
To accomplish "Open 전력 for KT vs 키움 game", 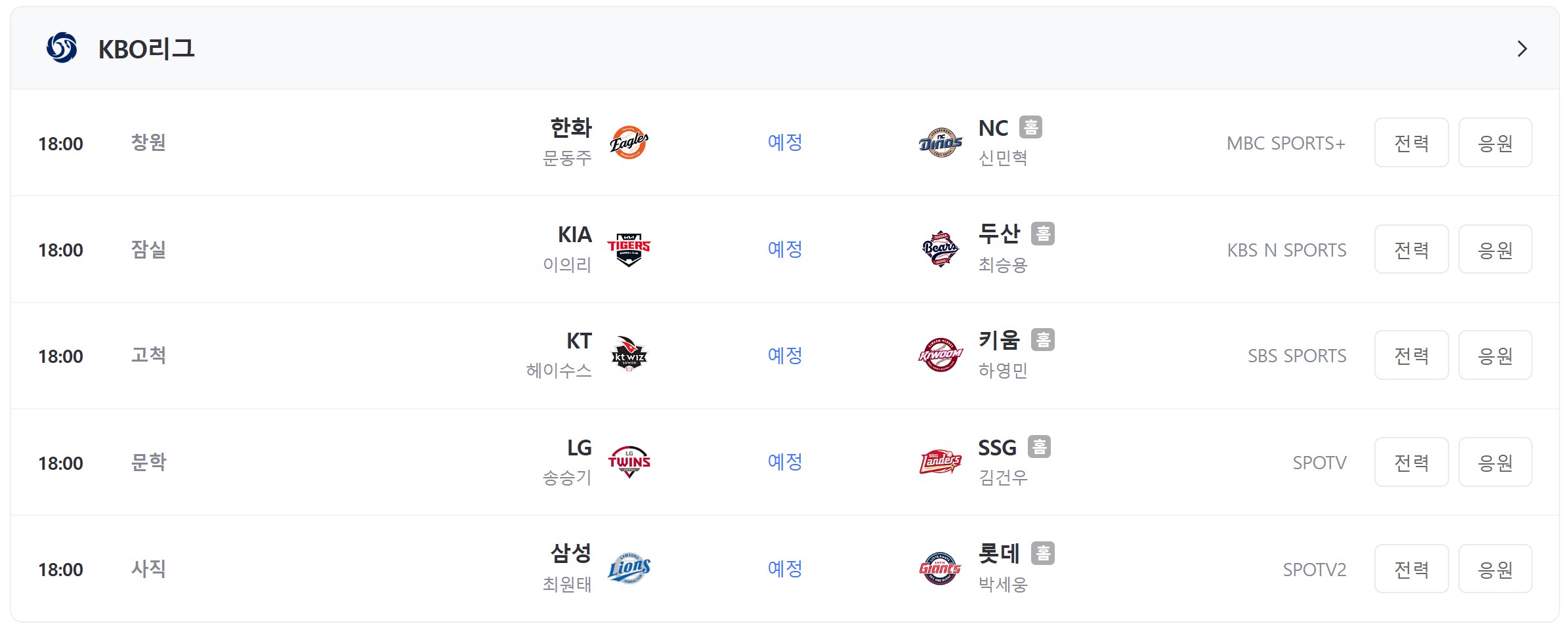I will coord(1411,355).
